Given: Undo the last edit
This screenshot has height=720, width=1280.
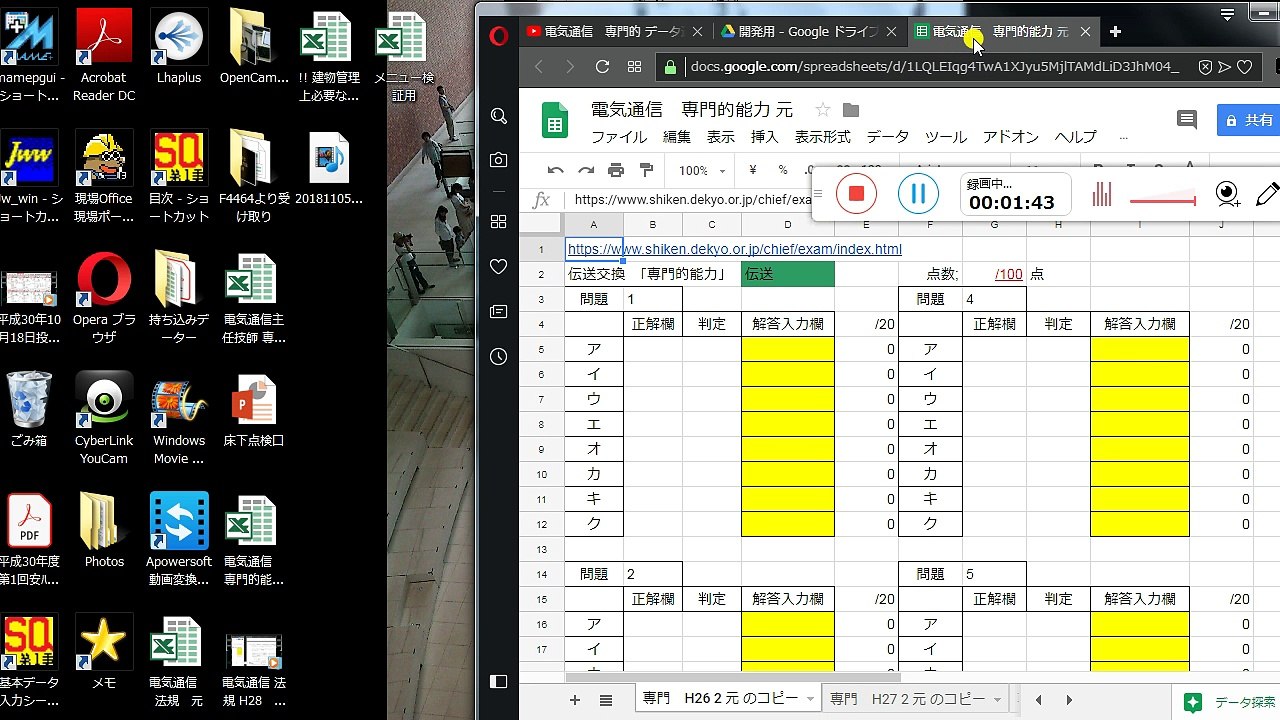Looking at the screenshot, I should pyautogui.click(x=555, y=170).
